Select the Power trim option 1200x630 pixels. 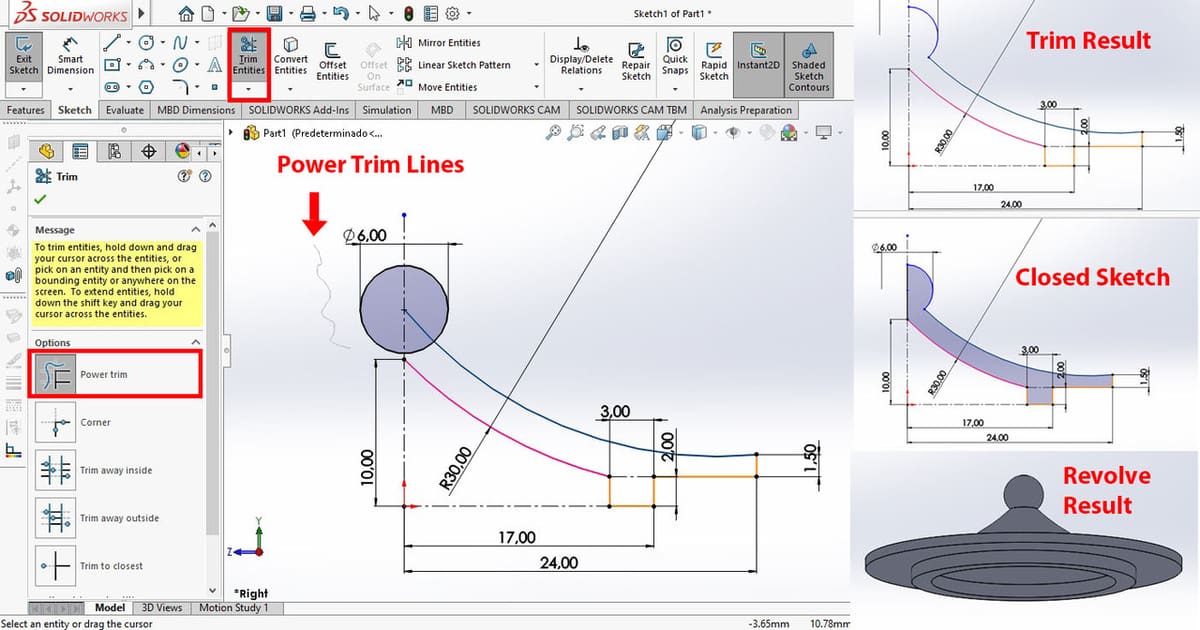(118, 374)
